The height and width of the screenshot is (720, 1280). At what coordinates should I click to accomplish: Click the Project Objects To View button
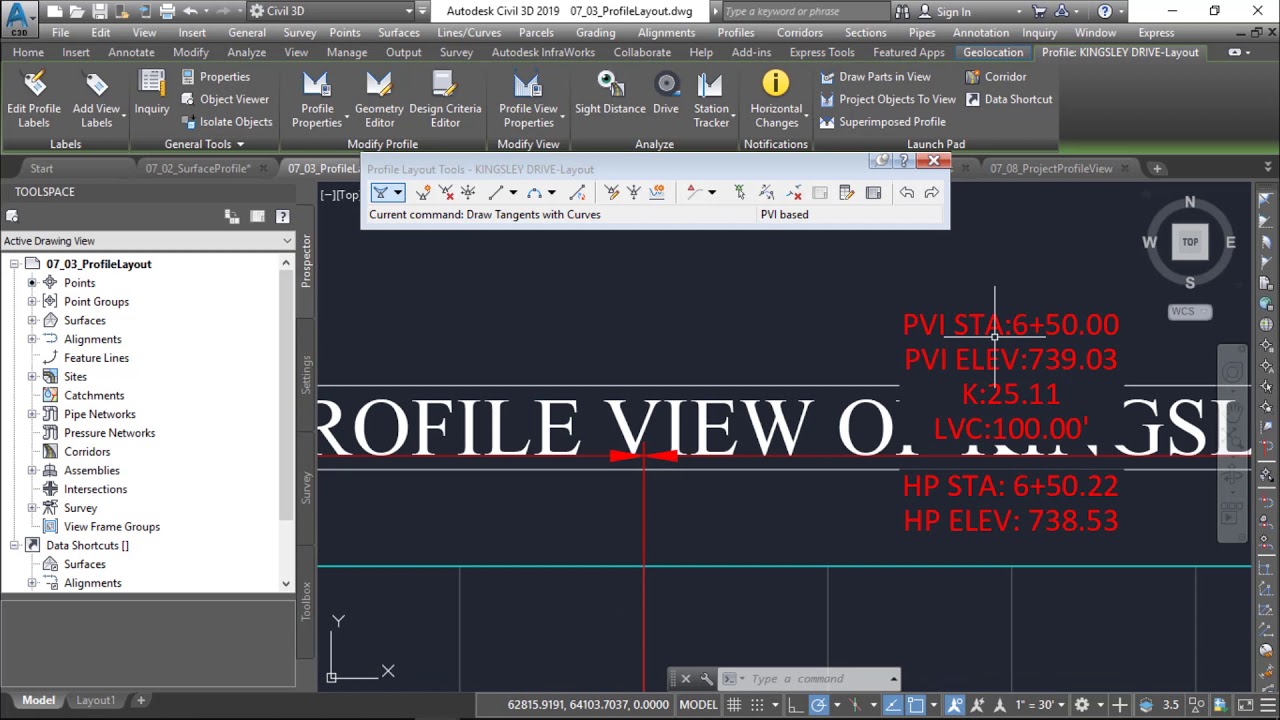(888, 99)
